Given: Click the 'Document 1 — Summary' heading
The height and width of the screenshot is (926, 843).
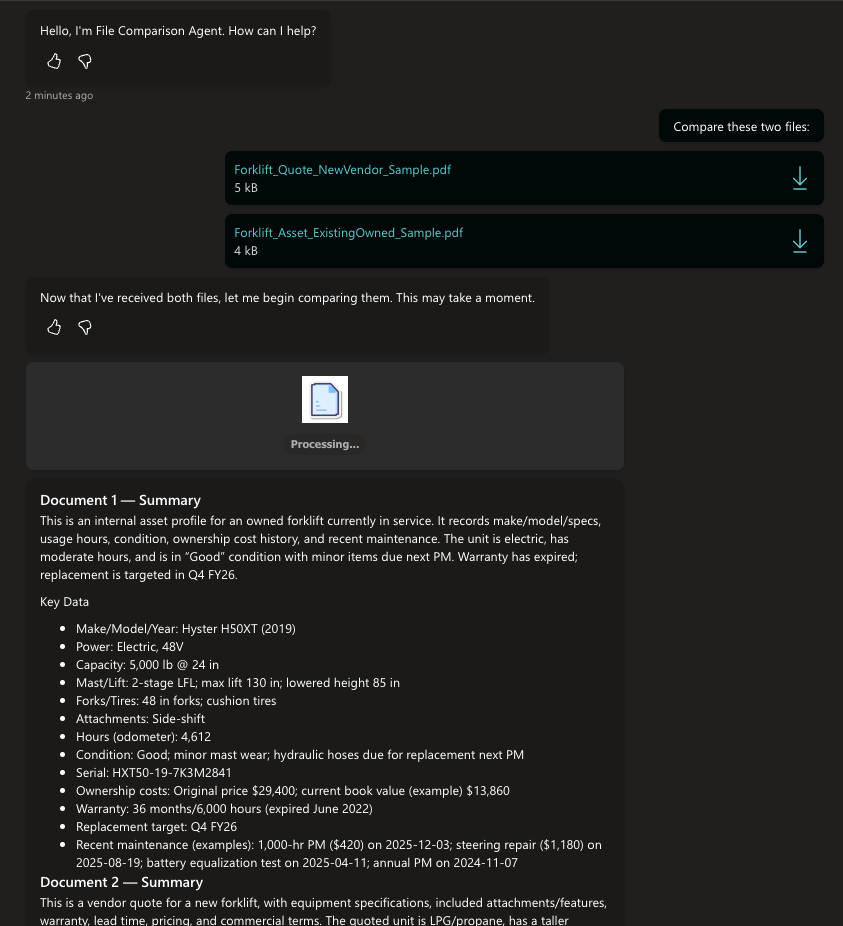Looking at the screenshot, I should 120,500.
